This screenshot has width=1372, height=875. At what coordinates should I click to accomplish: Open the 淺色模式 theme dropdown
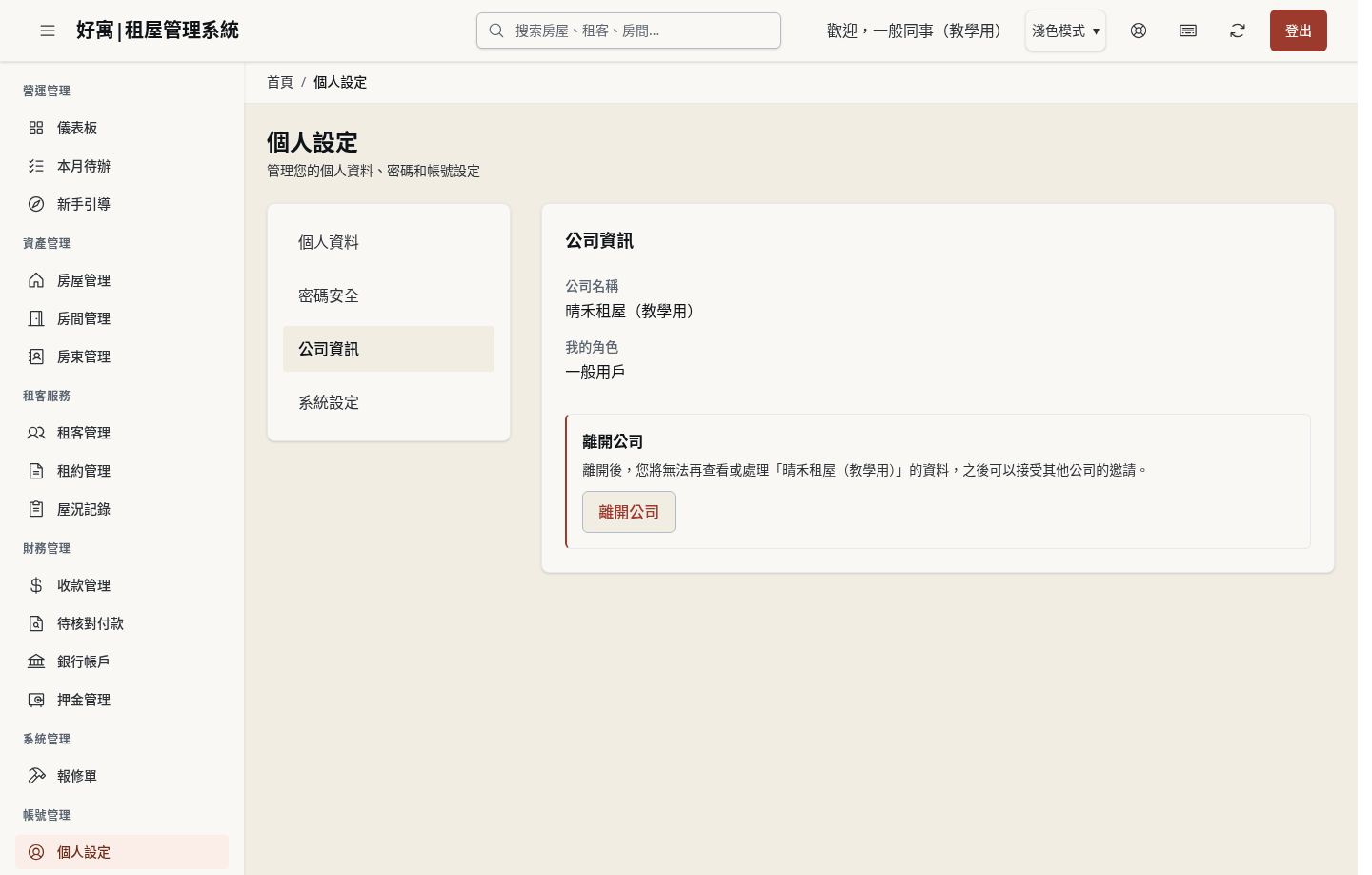[1065, 31]
